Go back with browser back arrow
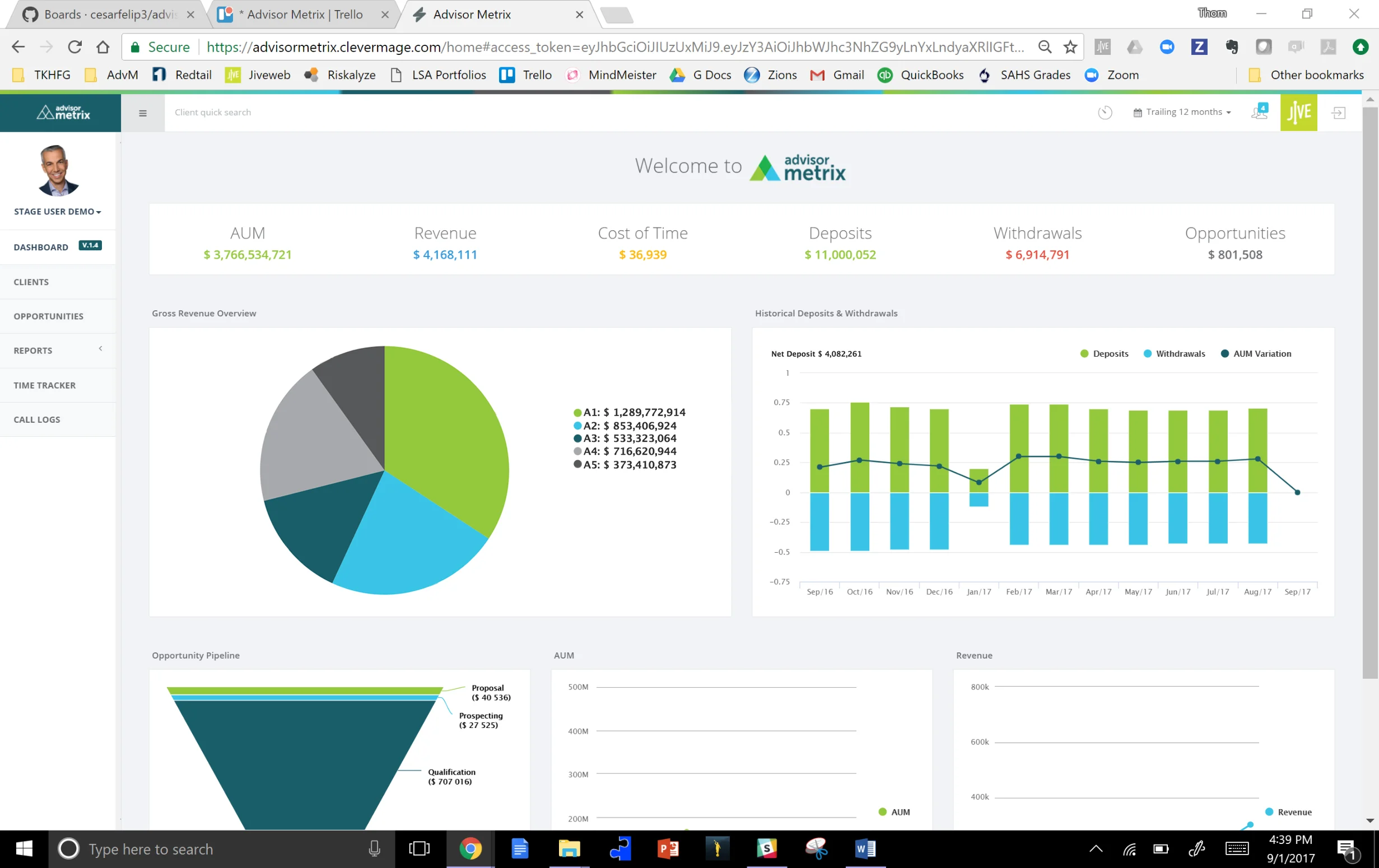This screenshot has width=1379, height=868. pyautogui.click(x=18, y=47)
